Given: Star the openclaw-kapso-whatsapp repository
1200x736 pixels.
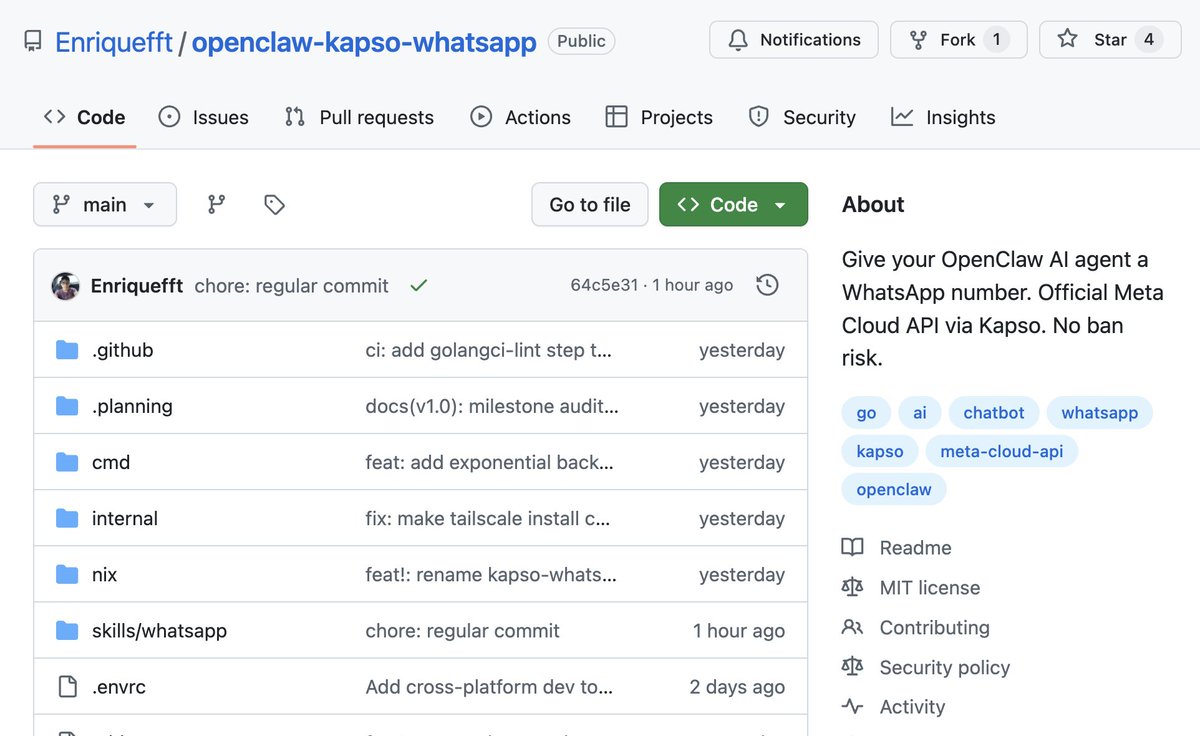Looking at the screenshot, I should point(1110,39).
